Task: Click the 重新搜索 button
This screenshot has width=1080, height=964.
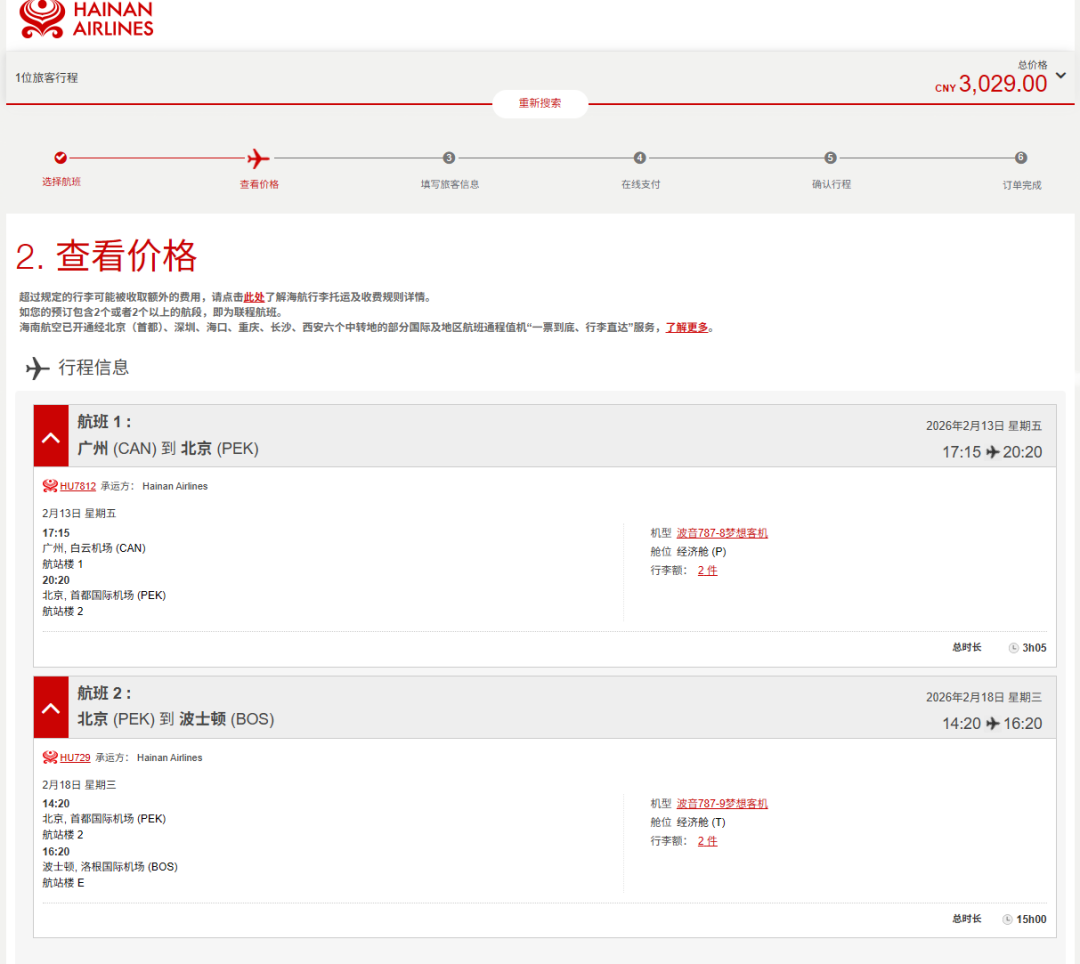Action: click(540, 103)
